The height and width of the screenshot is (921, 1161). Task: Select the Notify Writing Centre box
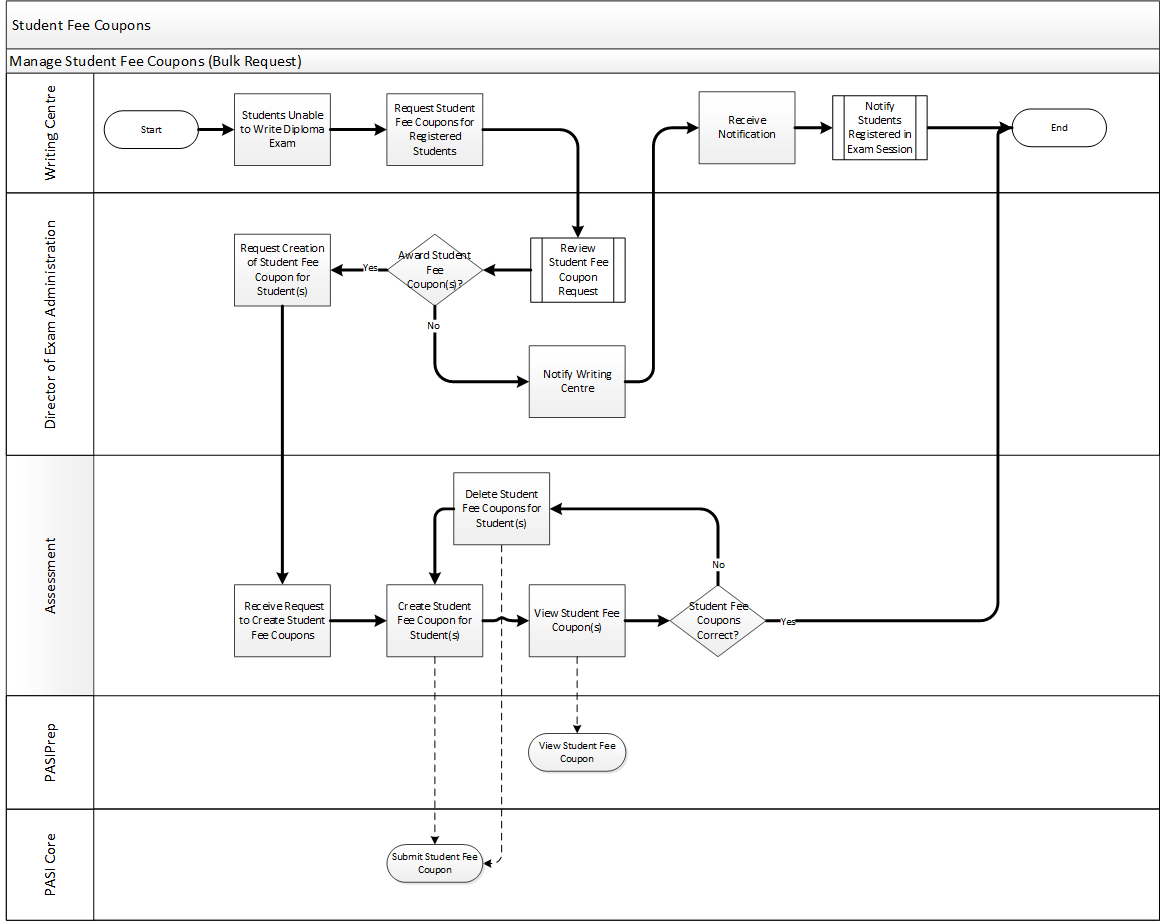577,381
